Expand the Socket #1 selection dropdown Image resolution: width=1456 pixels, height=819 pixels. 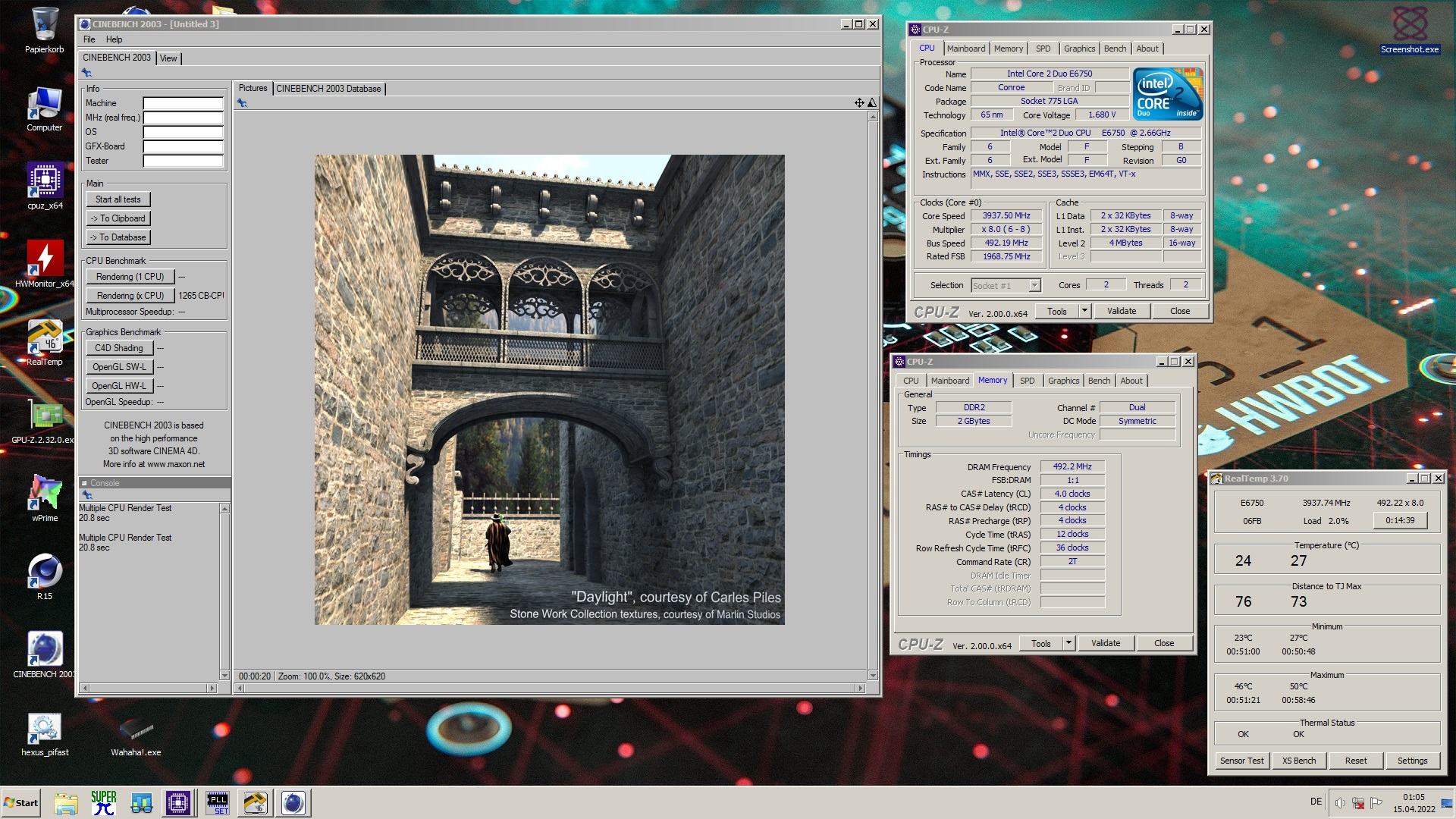1034,285
